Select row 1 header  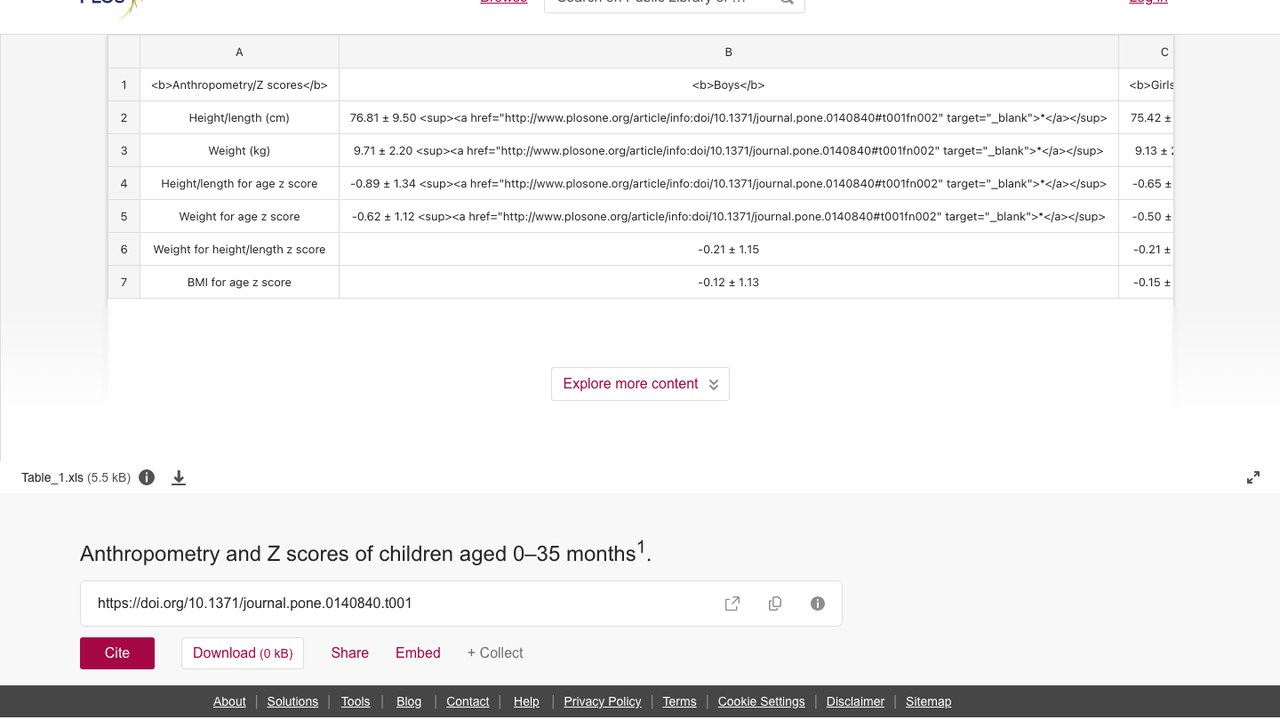124,85
